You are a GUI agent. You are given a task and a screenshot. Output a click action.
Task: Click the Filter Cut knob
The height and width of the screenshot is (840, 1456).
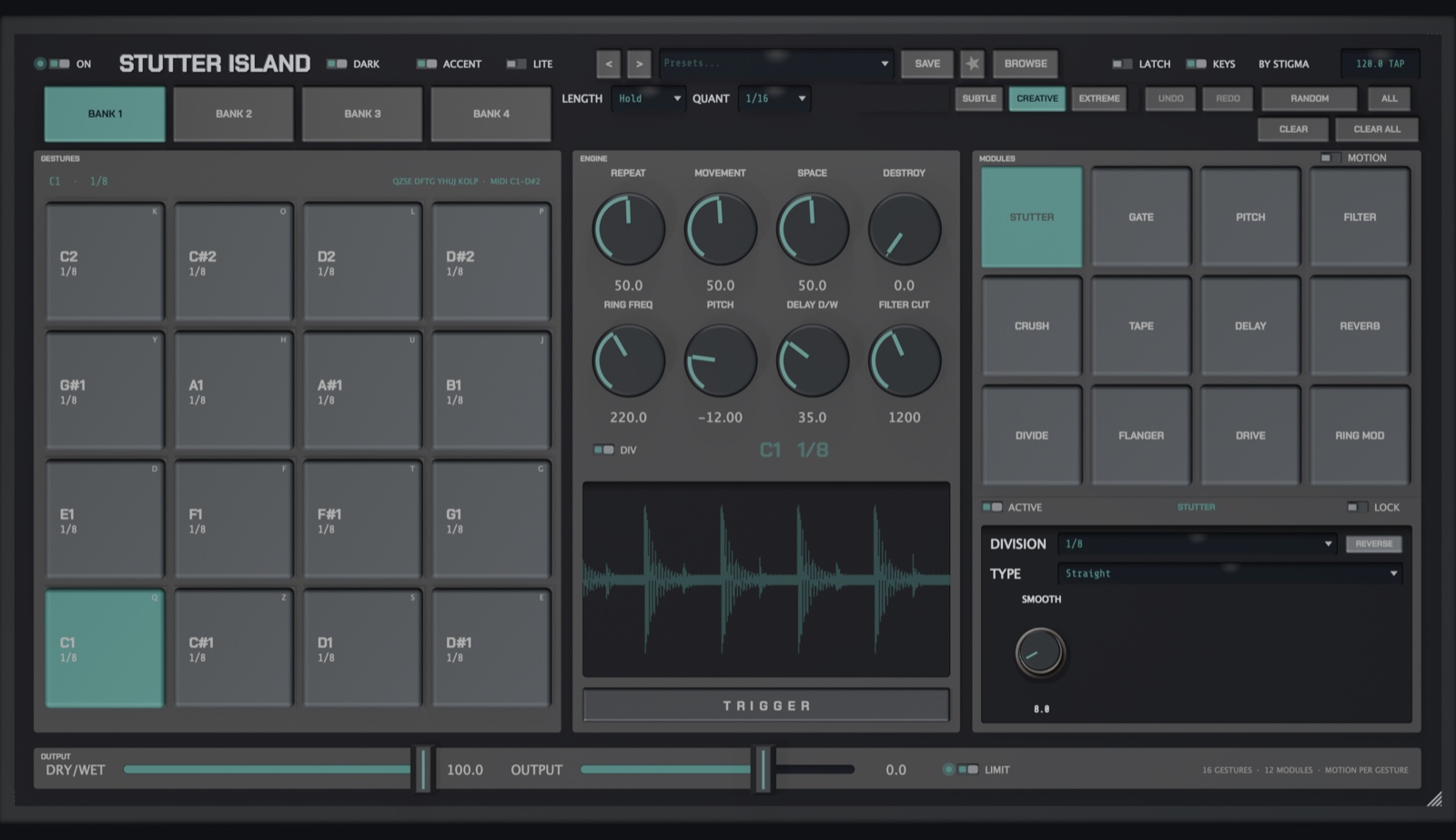tap(904, 361)
